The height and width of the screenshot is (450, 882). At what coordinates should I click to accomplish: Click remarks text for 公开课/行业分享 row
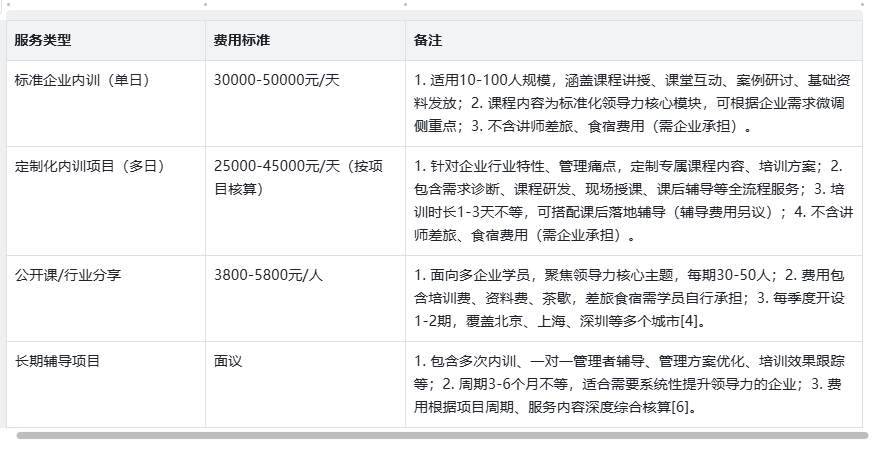630,298
